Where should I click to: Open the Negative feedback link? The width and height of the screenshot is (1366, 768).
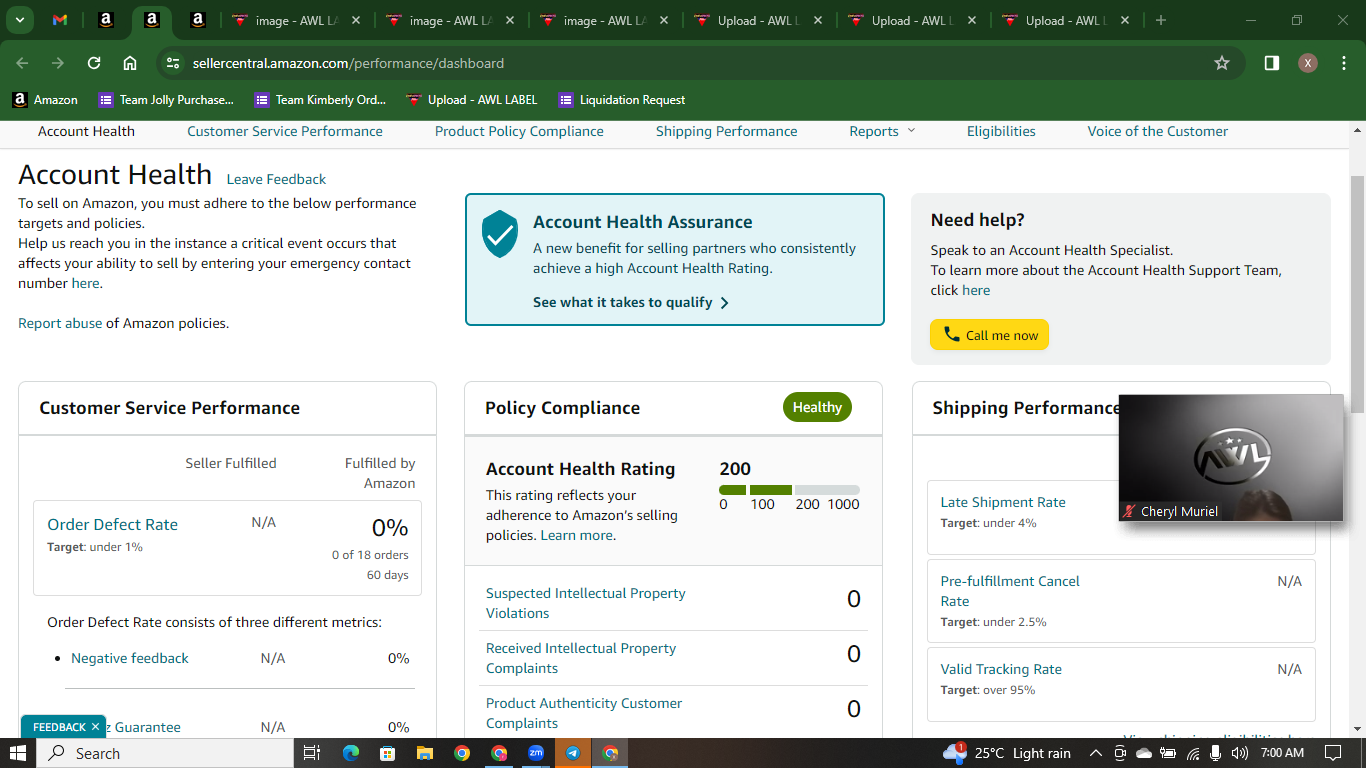130,658
